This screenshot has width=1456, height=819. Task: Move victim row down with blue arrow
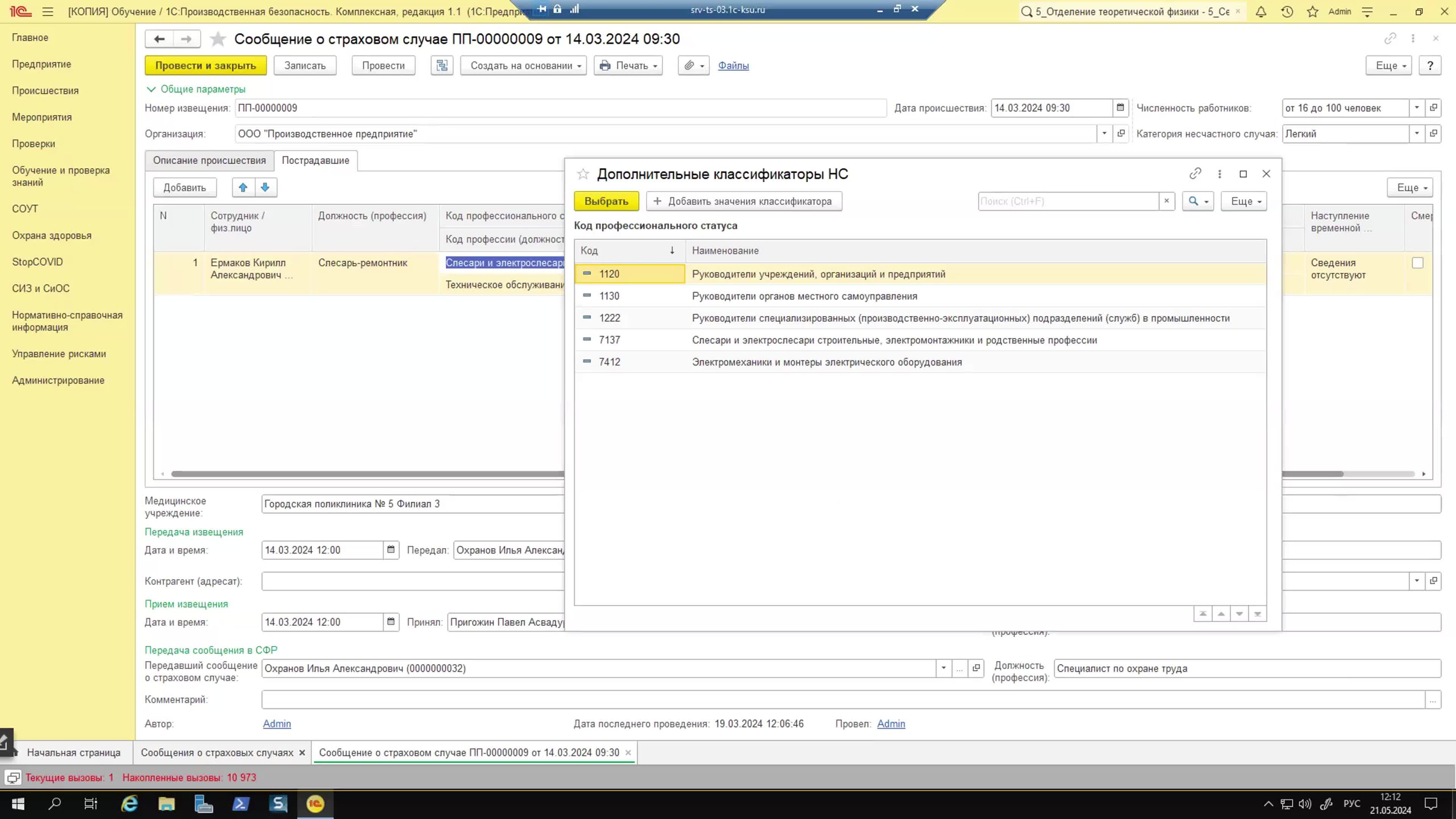click(x=265, y=188)
